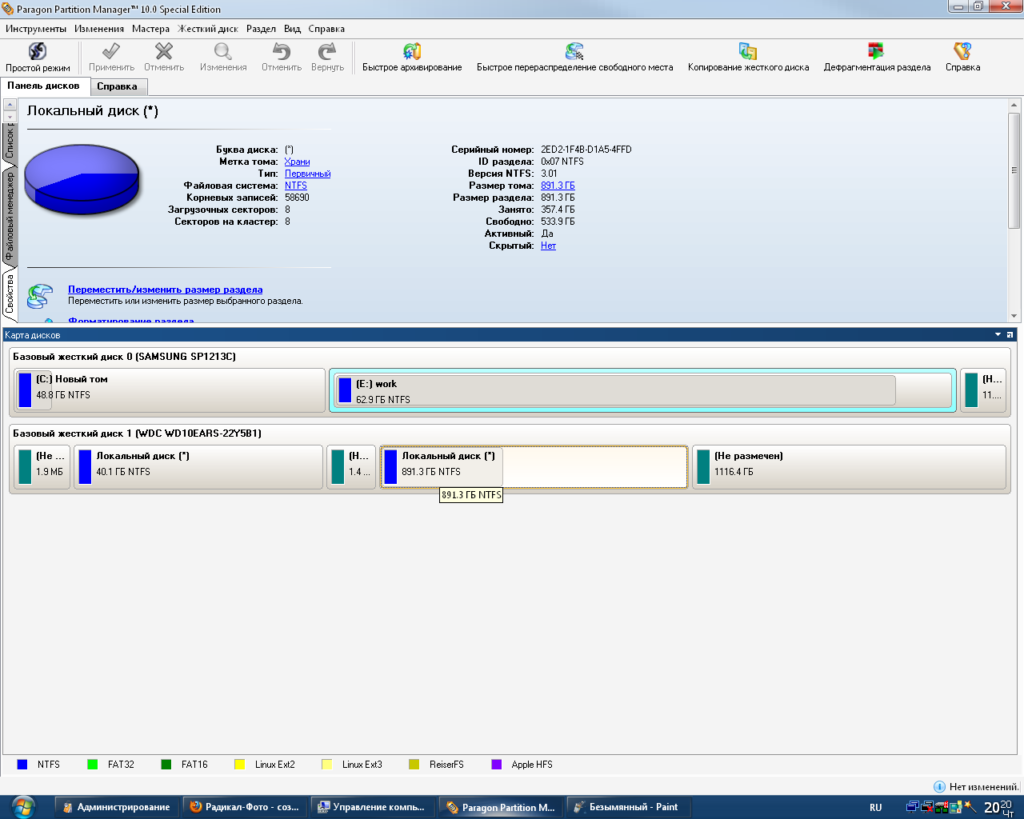Click the Нет link next to Скрытый
Image resolution: width=1024 pixels, height=819 pixels.
click(548, 246)
